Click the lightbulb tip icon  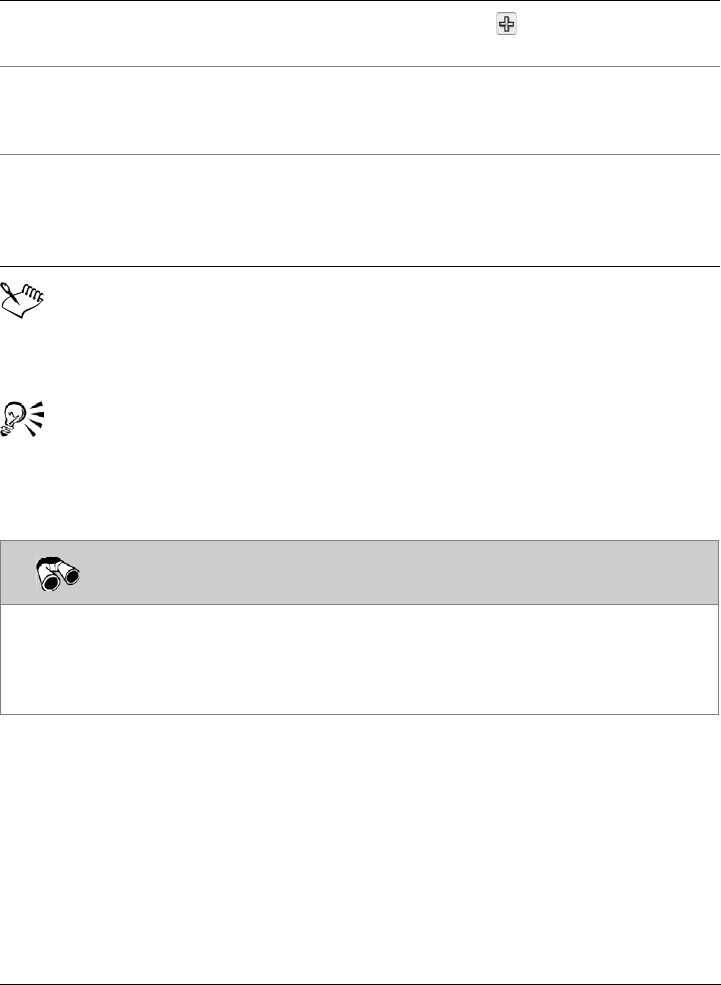[x=23, y=419]
